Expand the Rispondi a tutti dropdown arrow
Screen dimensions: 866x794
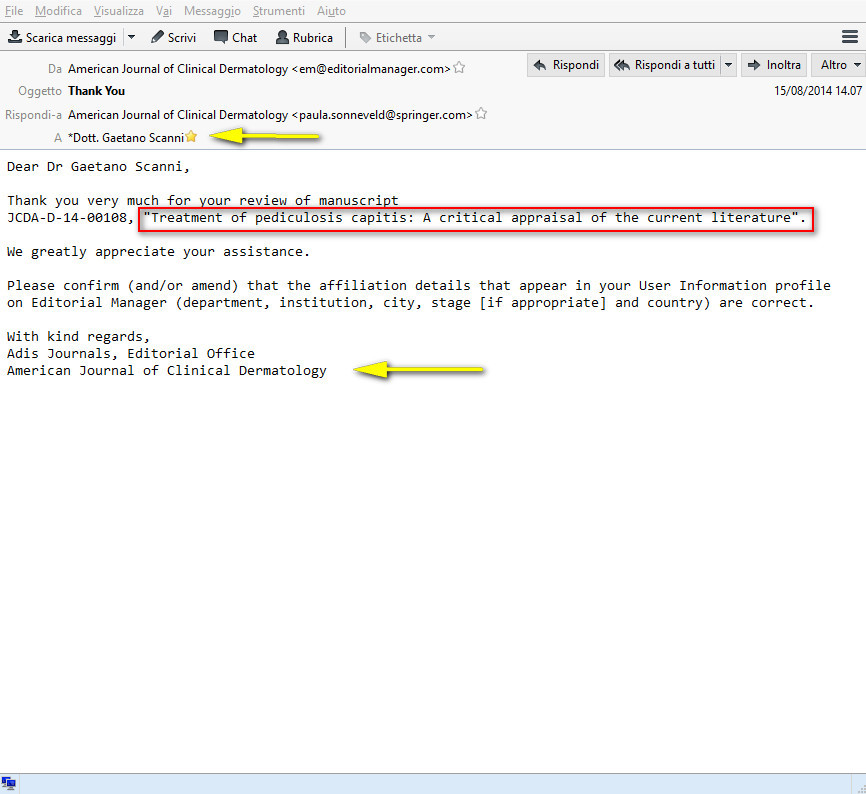click(728, 65)
